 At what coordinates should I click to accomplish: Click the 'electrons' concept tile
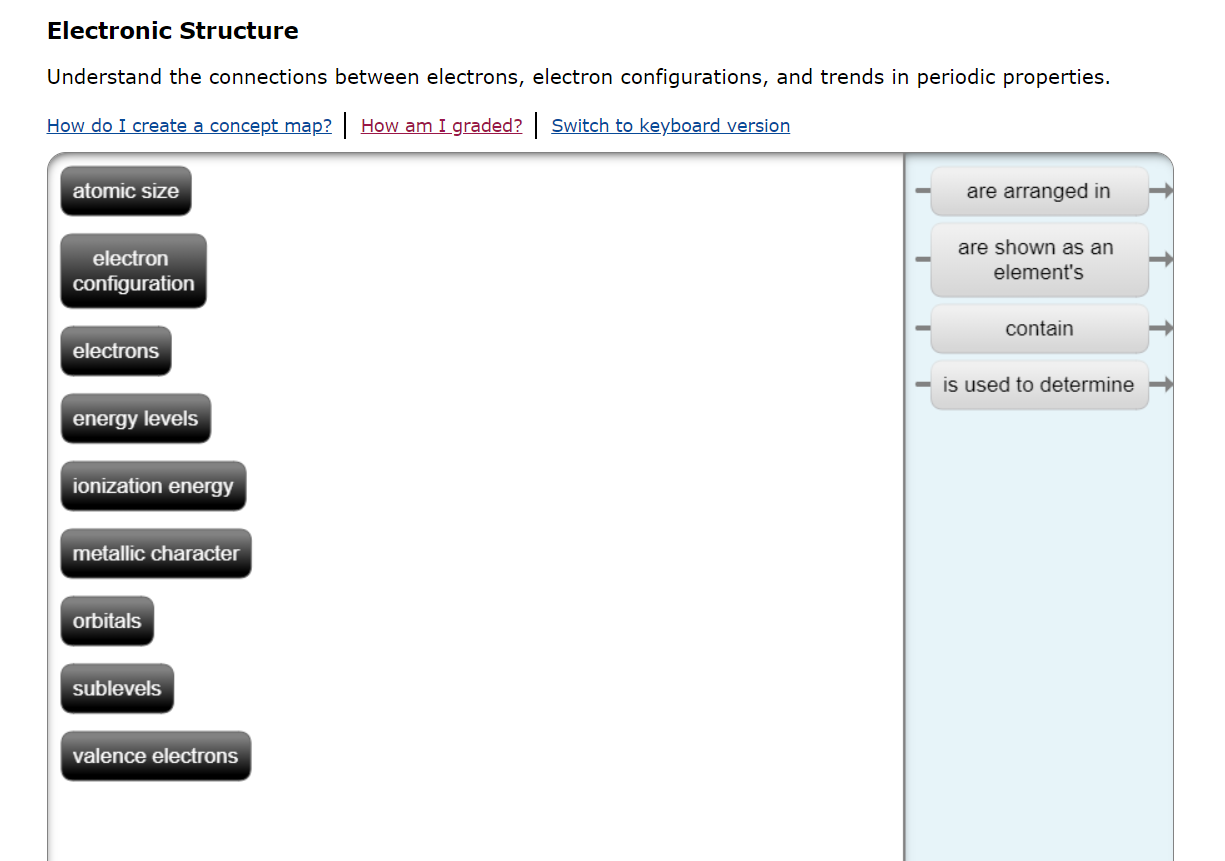pos(115,350)
